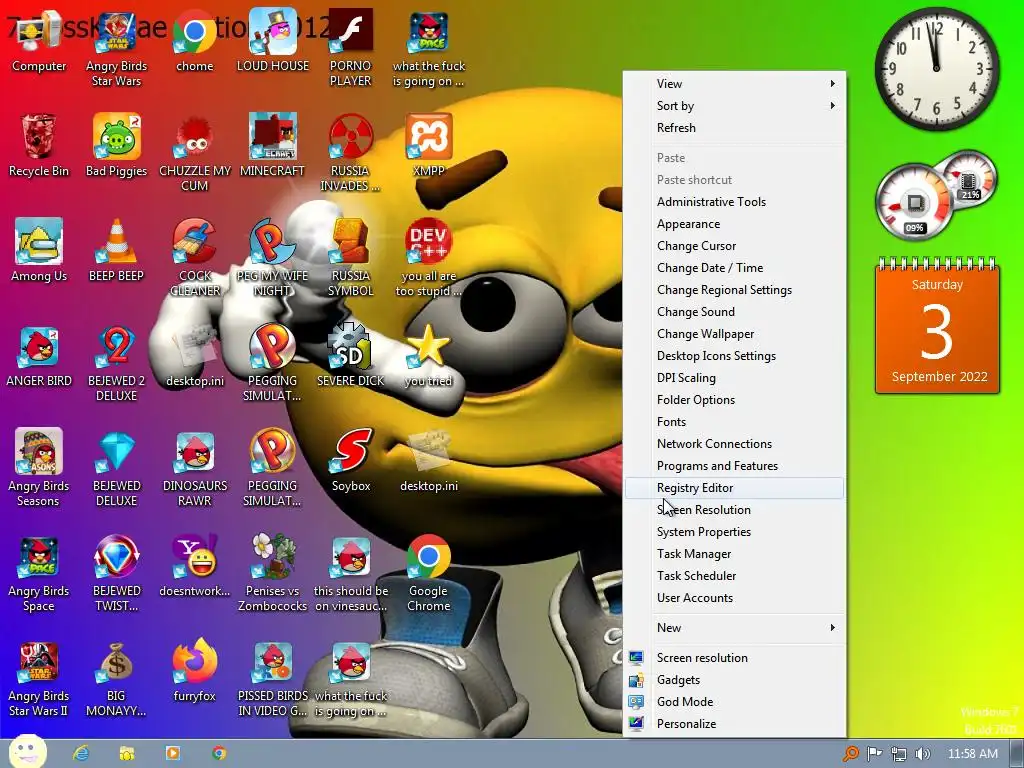Select the Google Chrome desktop icon

tap(428, 573)
